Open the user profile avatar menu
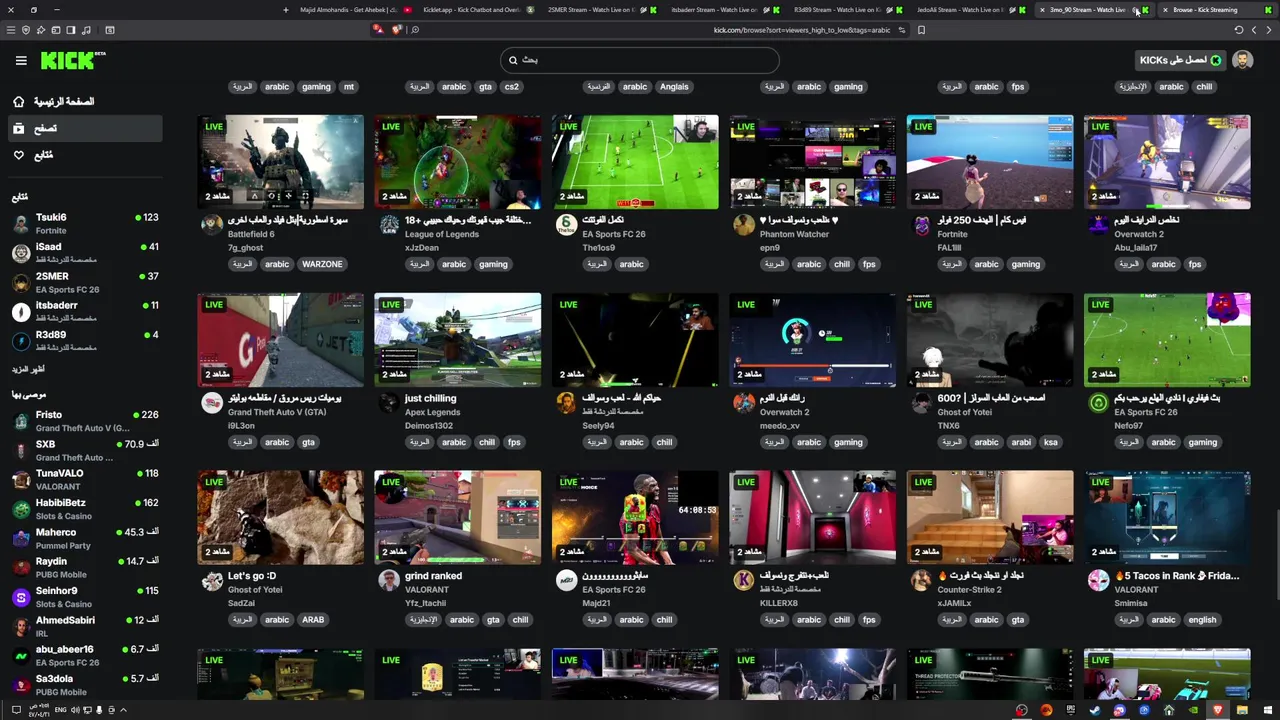This screenshot has height=720, width=1280. (x=1243, y=60)
